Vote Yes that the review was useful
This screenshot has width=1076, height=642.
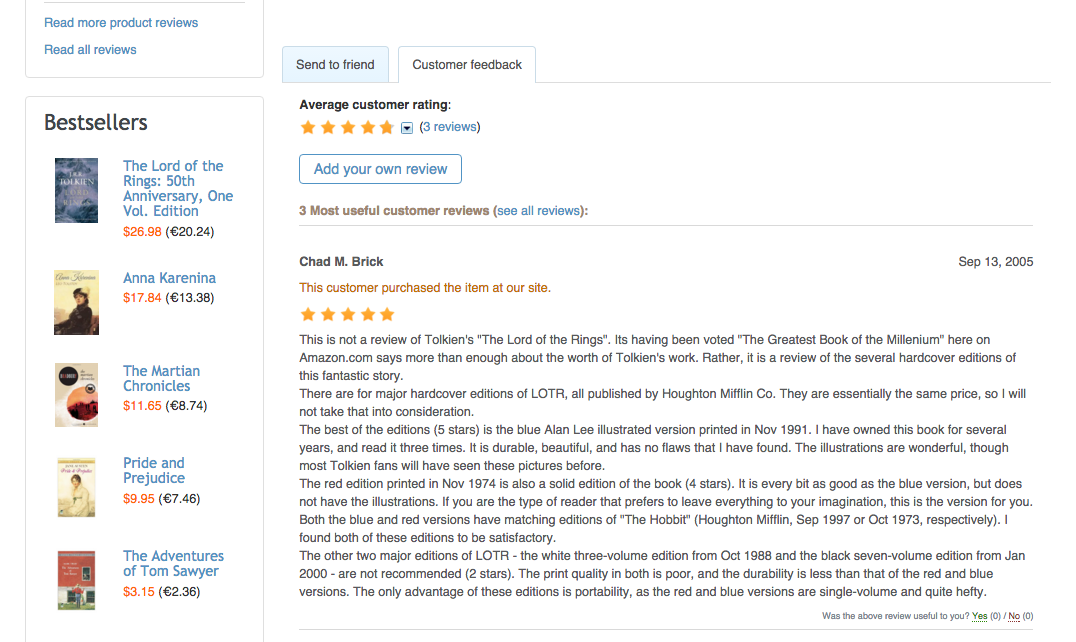tap(979, 616)
